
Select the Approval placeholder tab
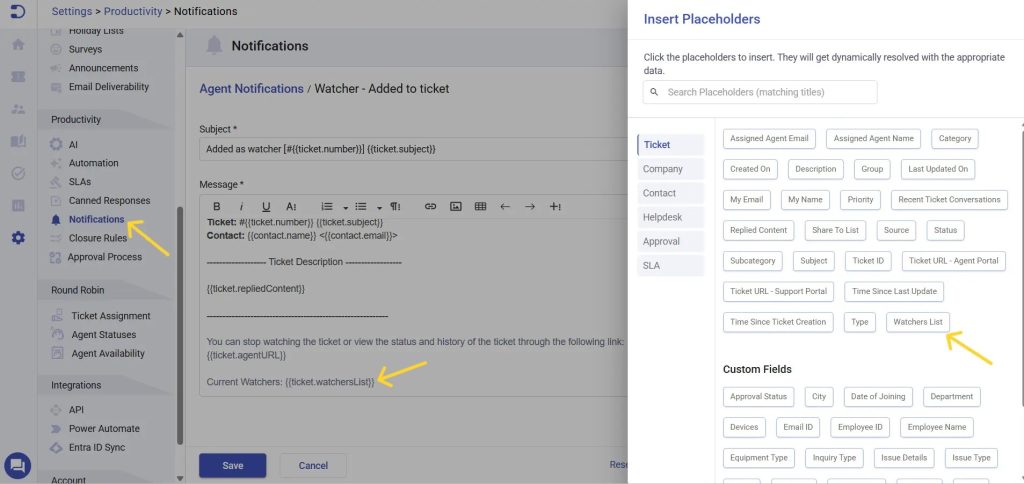671,241
